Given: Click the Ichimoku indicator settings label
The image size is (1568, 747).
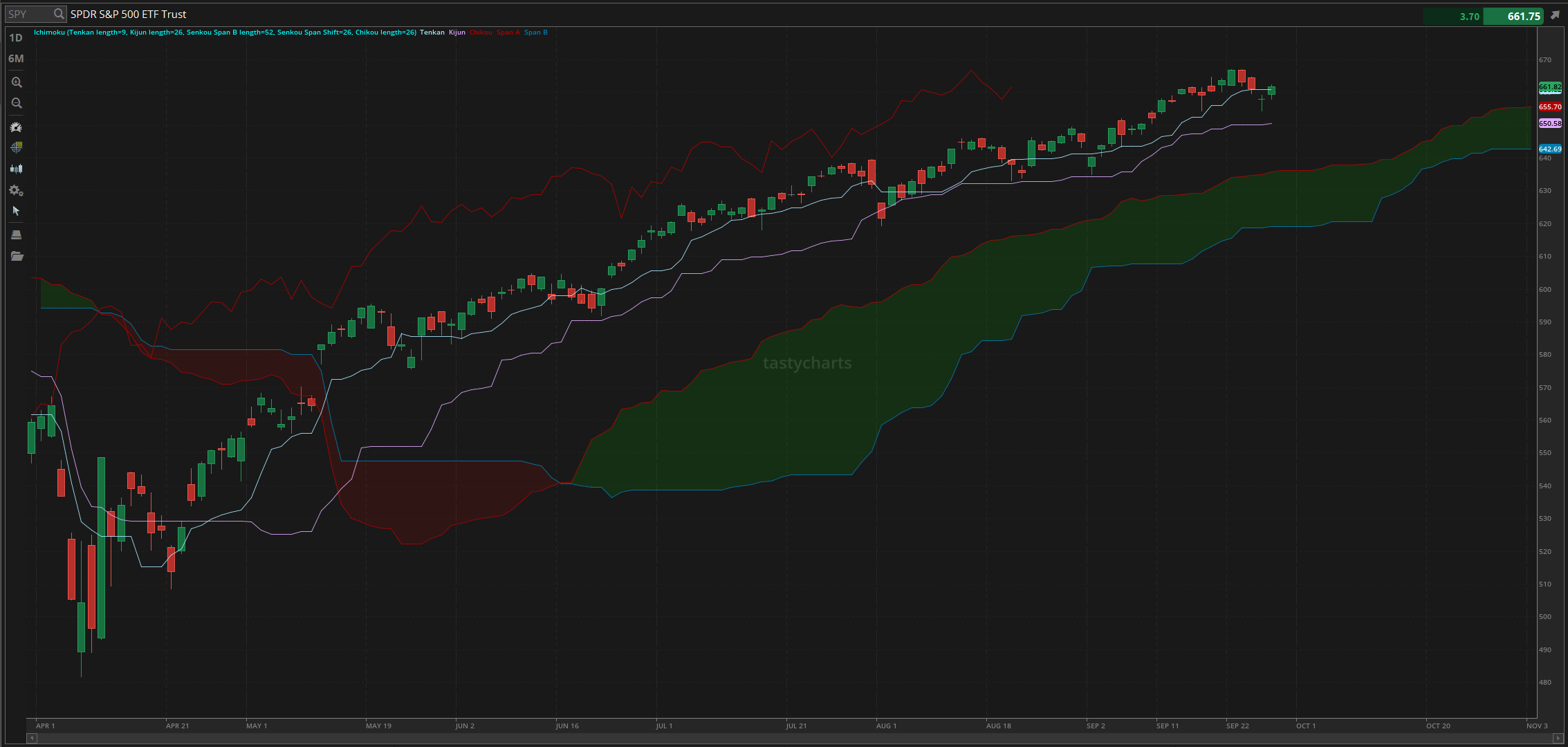Looking at the screenshot, I should [x=225, y=33].
